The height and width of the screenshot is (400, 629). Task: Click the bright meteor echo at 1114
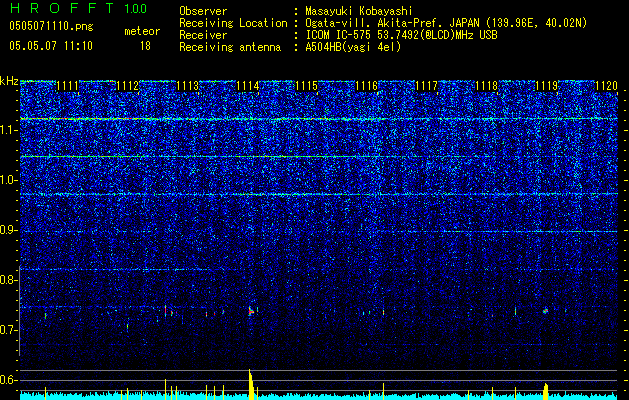click(251, 311)
